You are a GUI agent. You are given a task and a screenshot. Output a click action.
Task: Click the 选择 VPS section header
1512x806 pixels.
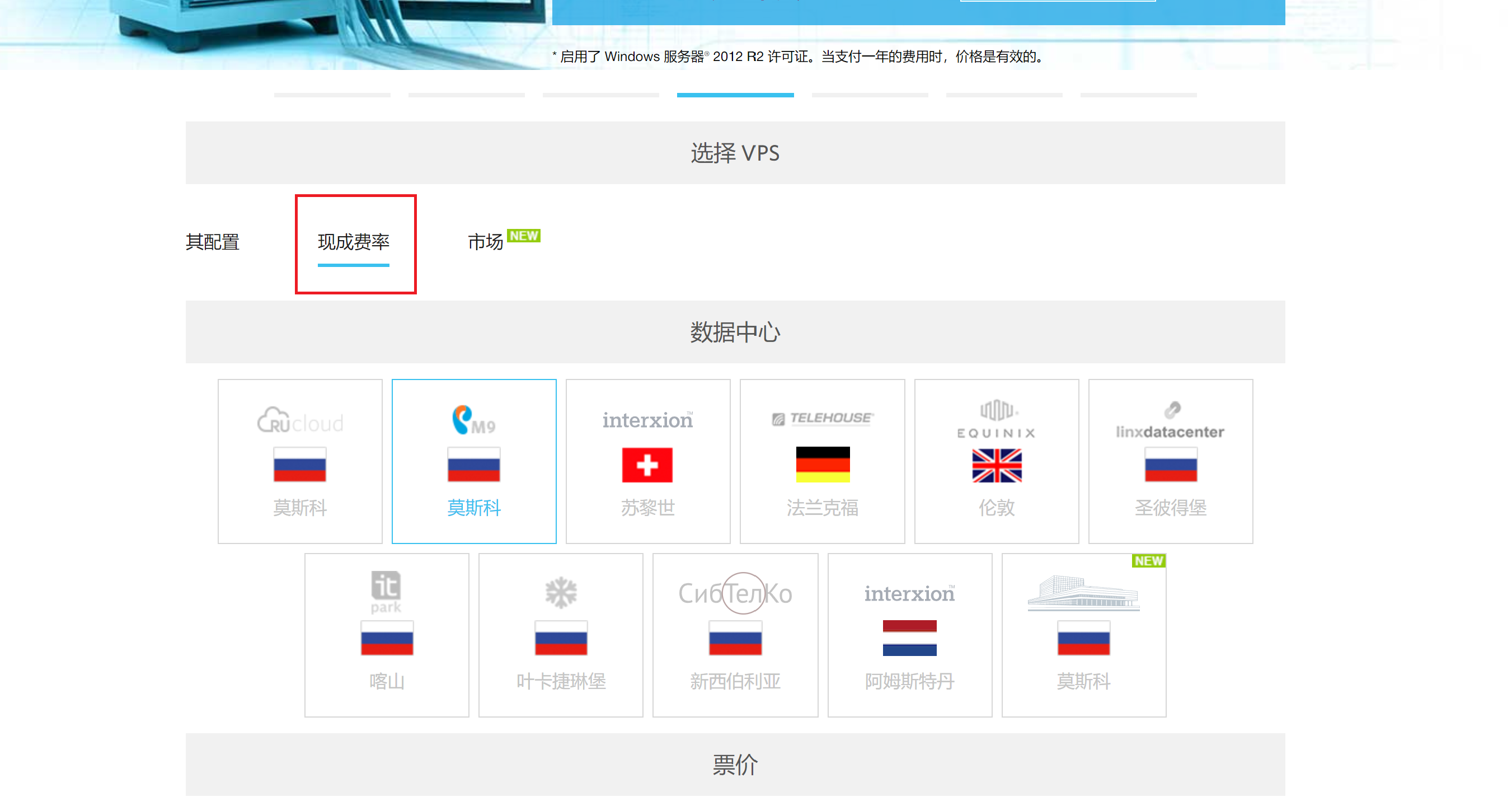click(735, 153)
